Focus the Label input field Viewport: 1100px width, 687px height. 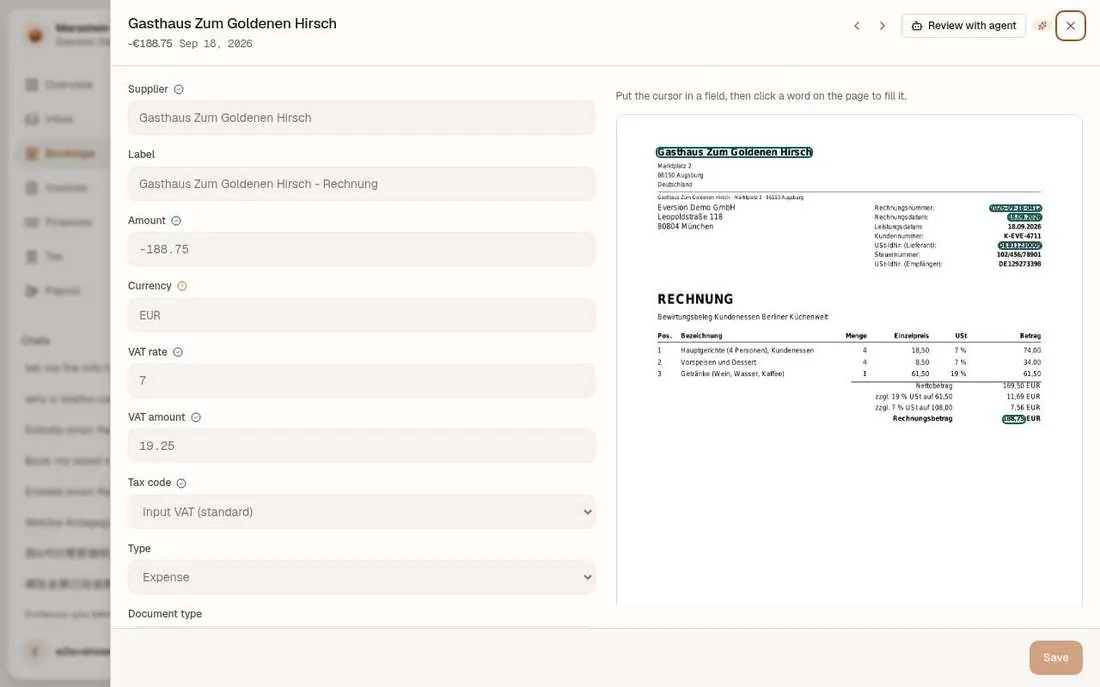(361, 184)
